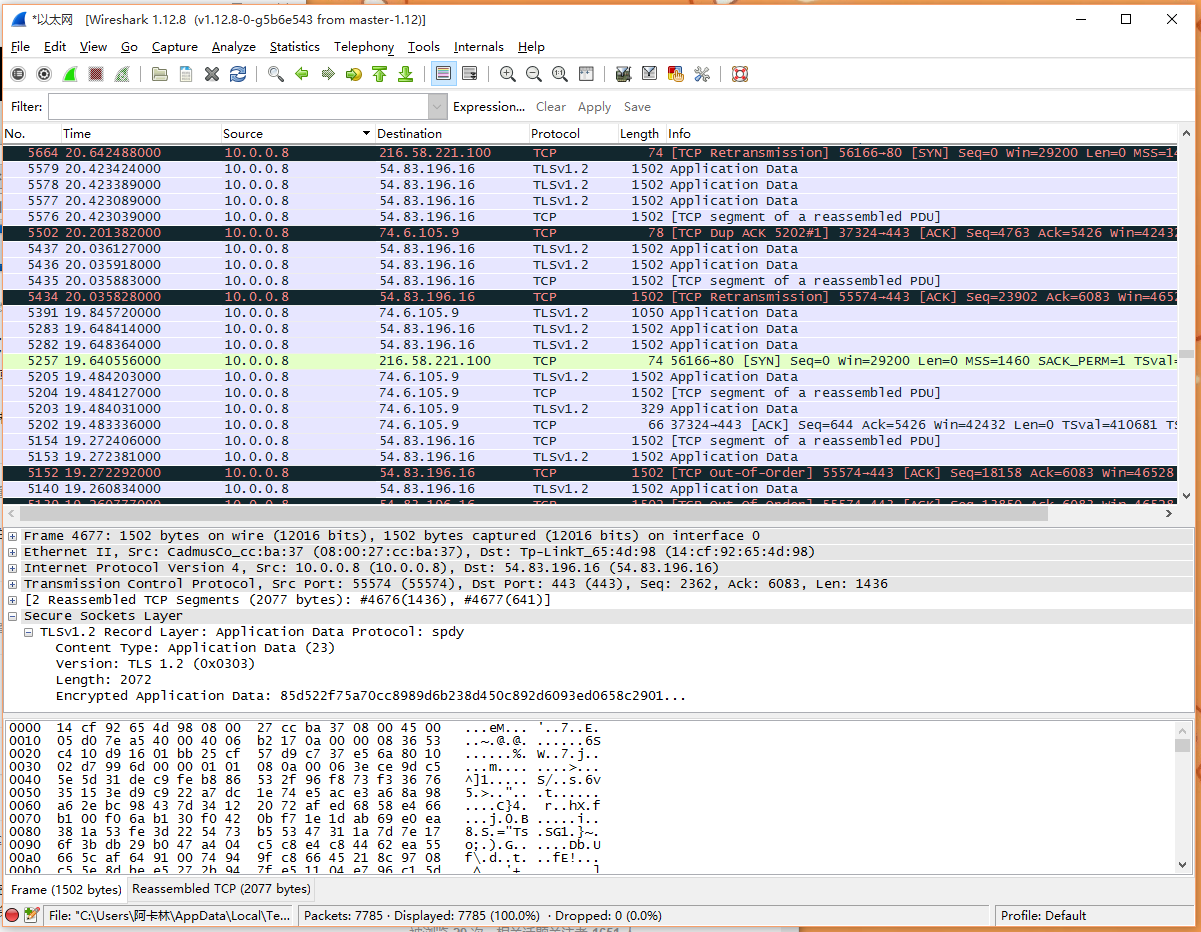Click the Find packet magnifier icon
The image size is (1201, 932).
[x=275, y=74]
